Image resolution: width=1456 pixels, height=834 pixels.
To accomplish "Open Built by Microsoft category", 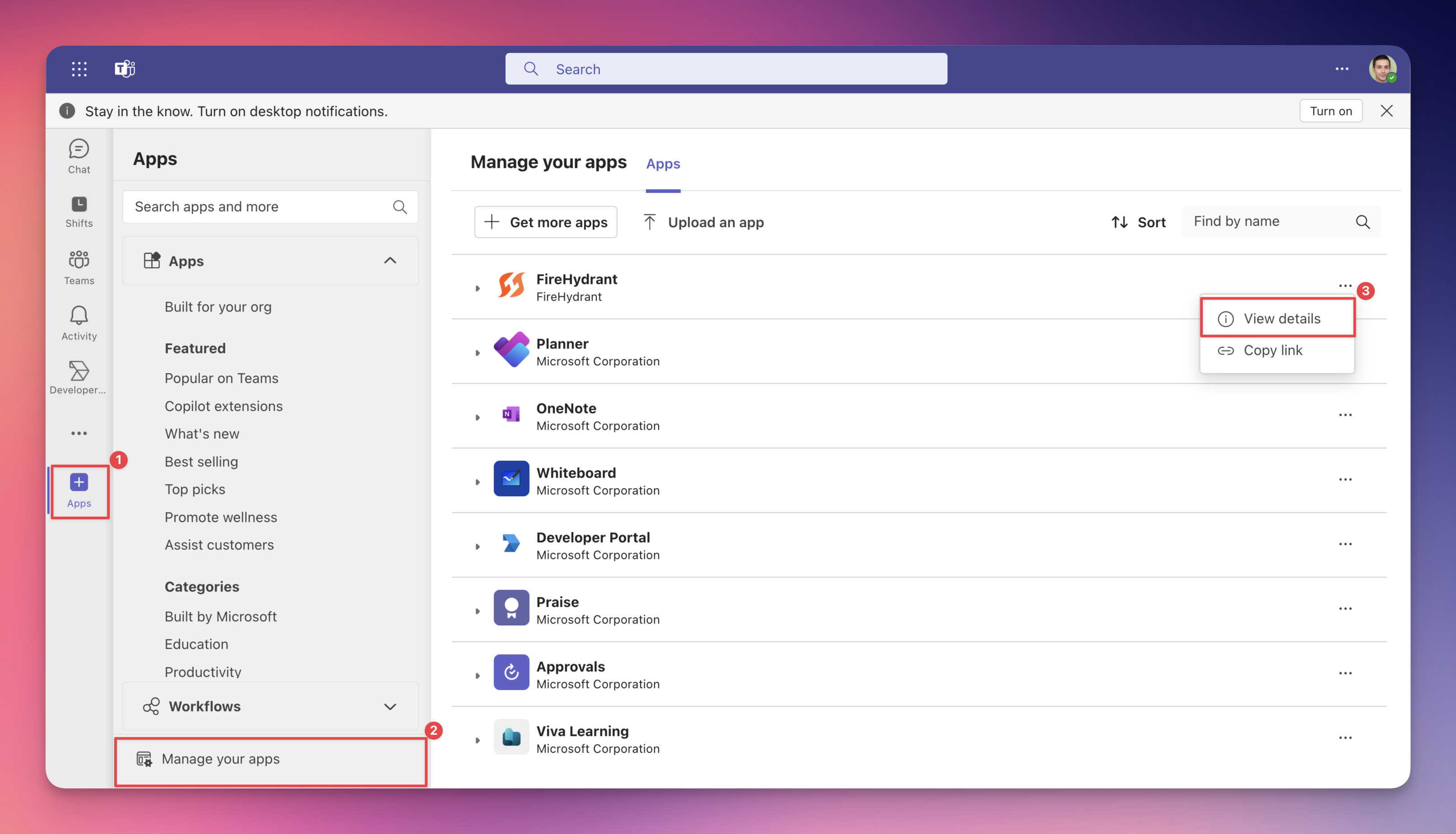I will pos(221,616).
